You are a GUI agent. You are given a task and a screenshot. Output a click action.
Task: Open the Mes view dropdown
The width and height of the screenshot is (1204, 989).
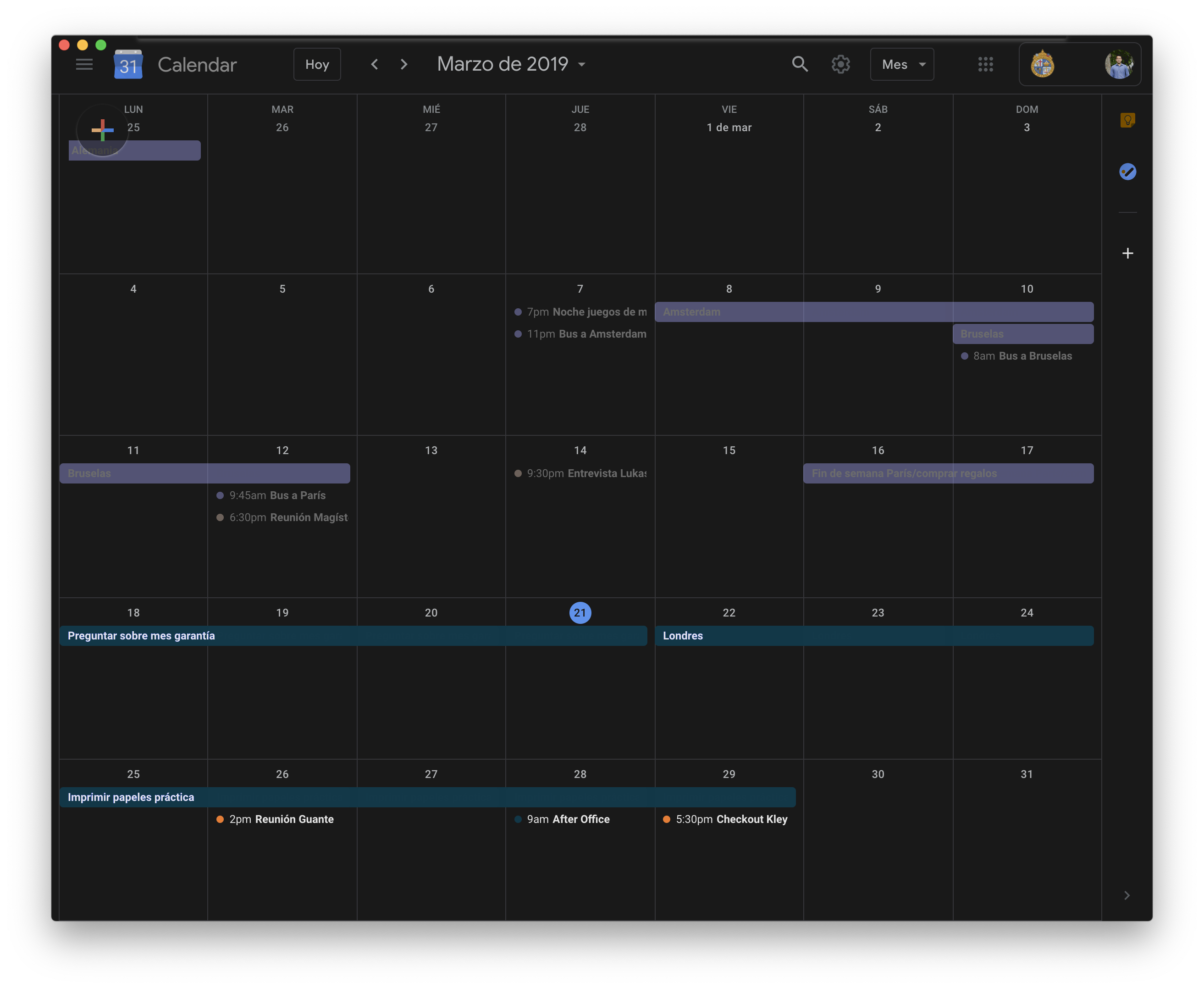pyautogui.click(x=902, y=64)
